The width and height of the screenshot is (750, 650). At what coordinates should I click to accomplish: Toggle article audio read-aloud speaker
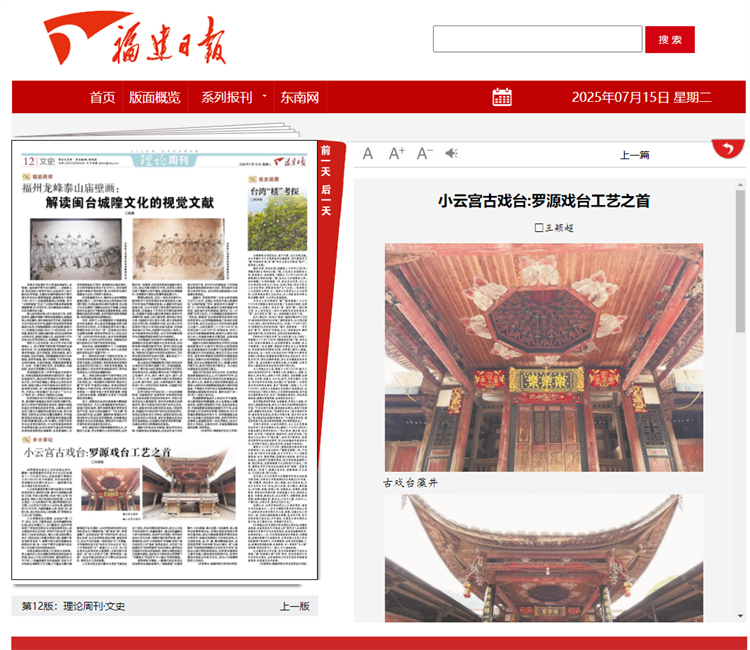[452, 153]
